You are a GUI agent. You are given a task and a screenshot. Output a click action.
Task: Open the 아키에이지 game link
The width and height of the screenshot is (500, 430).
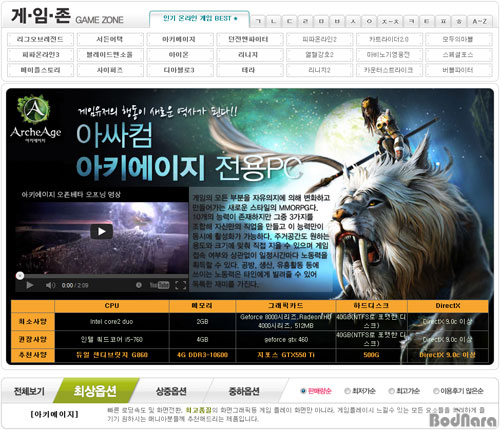[x=179, y=39]
